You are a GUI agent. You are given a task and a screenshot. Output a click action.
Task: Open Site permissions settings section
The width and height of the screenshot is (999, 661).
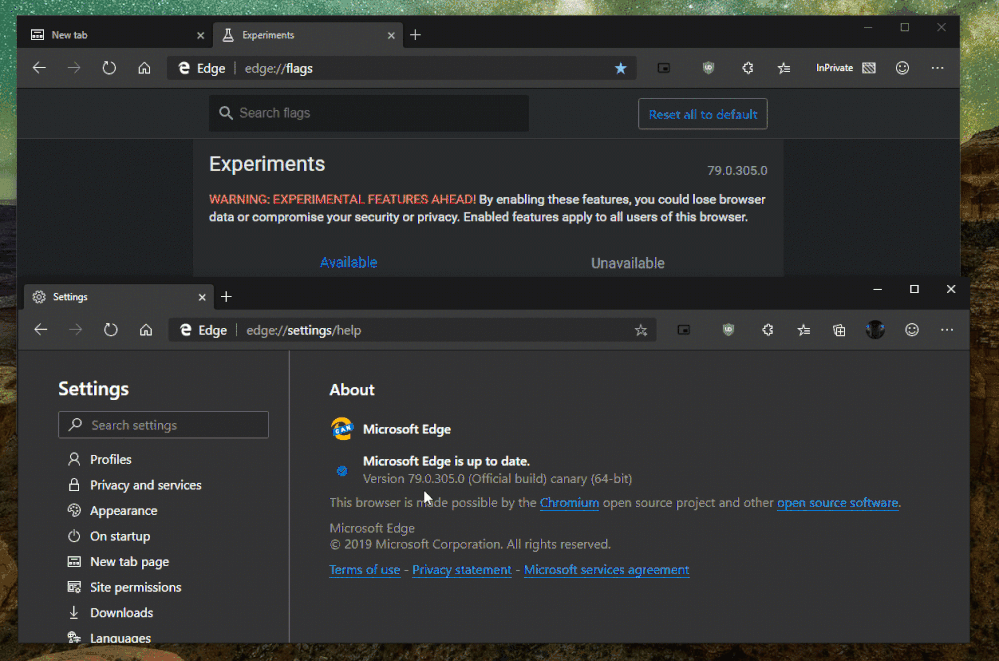[x=124, y=587]
